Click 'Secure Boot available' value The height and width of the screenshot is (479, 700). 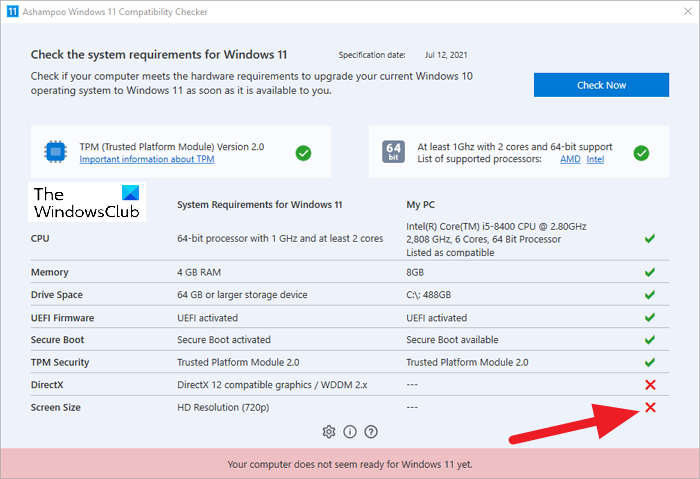coord(452,340)
